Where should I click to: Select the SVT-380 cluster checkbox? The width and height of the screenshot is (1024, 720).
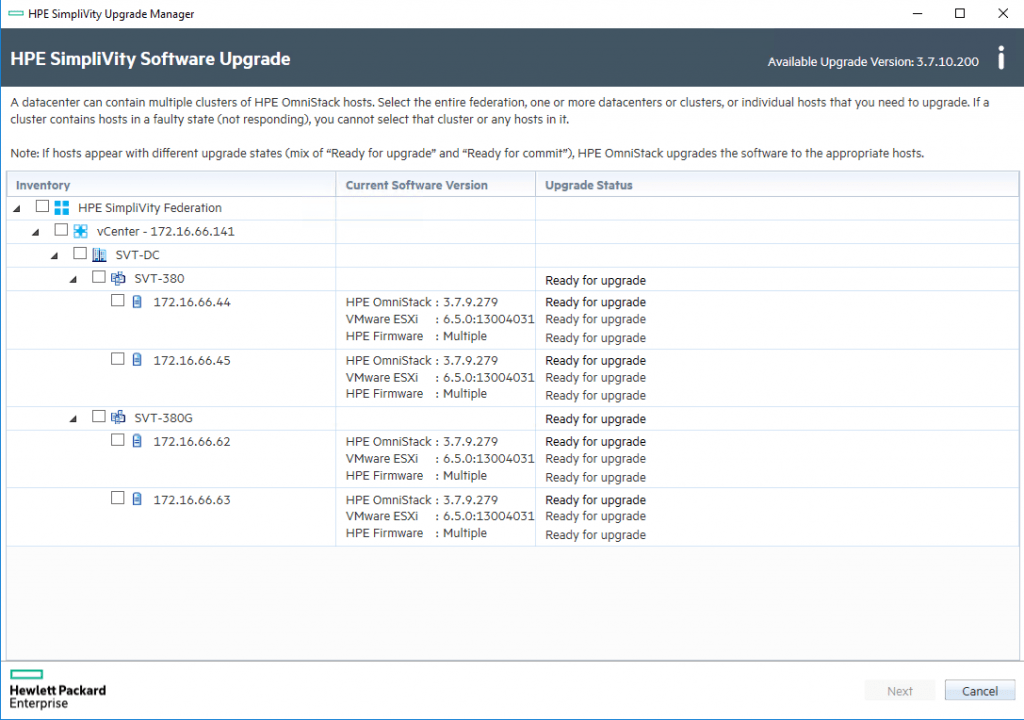pyautogui.click(x=99, y=278)
